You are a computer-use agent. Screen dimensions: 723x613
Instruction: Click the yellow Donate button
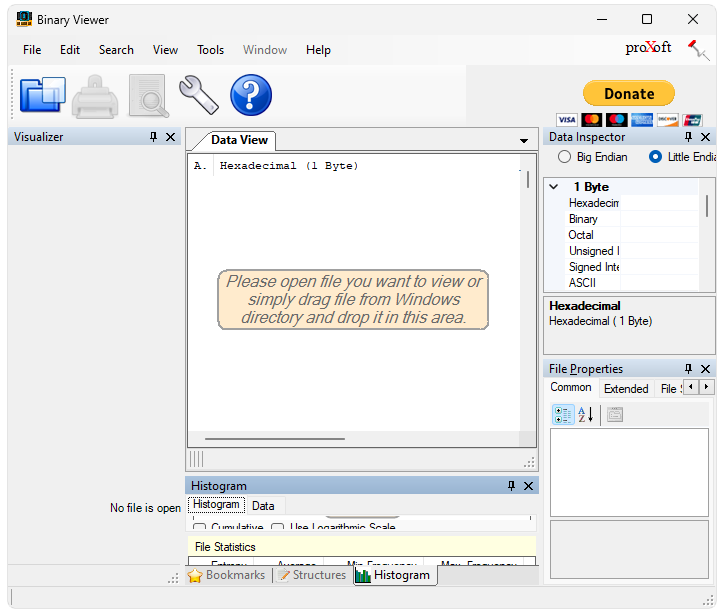pos(629,94)
